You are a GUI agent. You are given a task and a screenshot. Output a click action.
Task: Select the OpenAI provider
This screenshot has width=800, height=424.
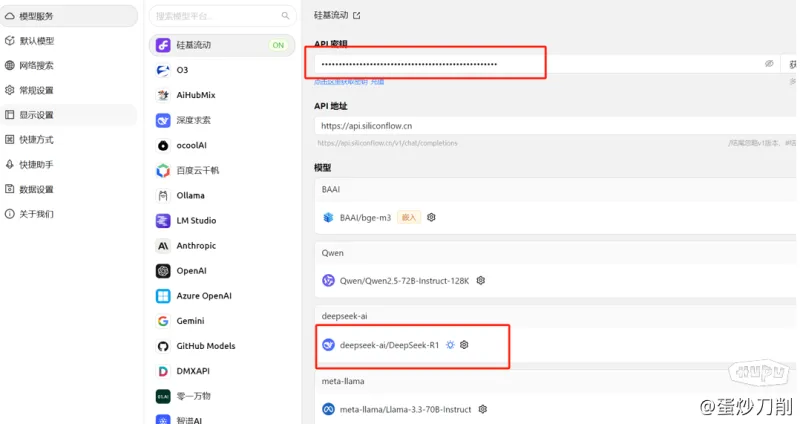point(222,270)
